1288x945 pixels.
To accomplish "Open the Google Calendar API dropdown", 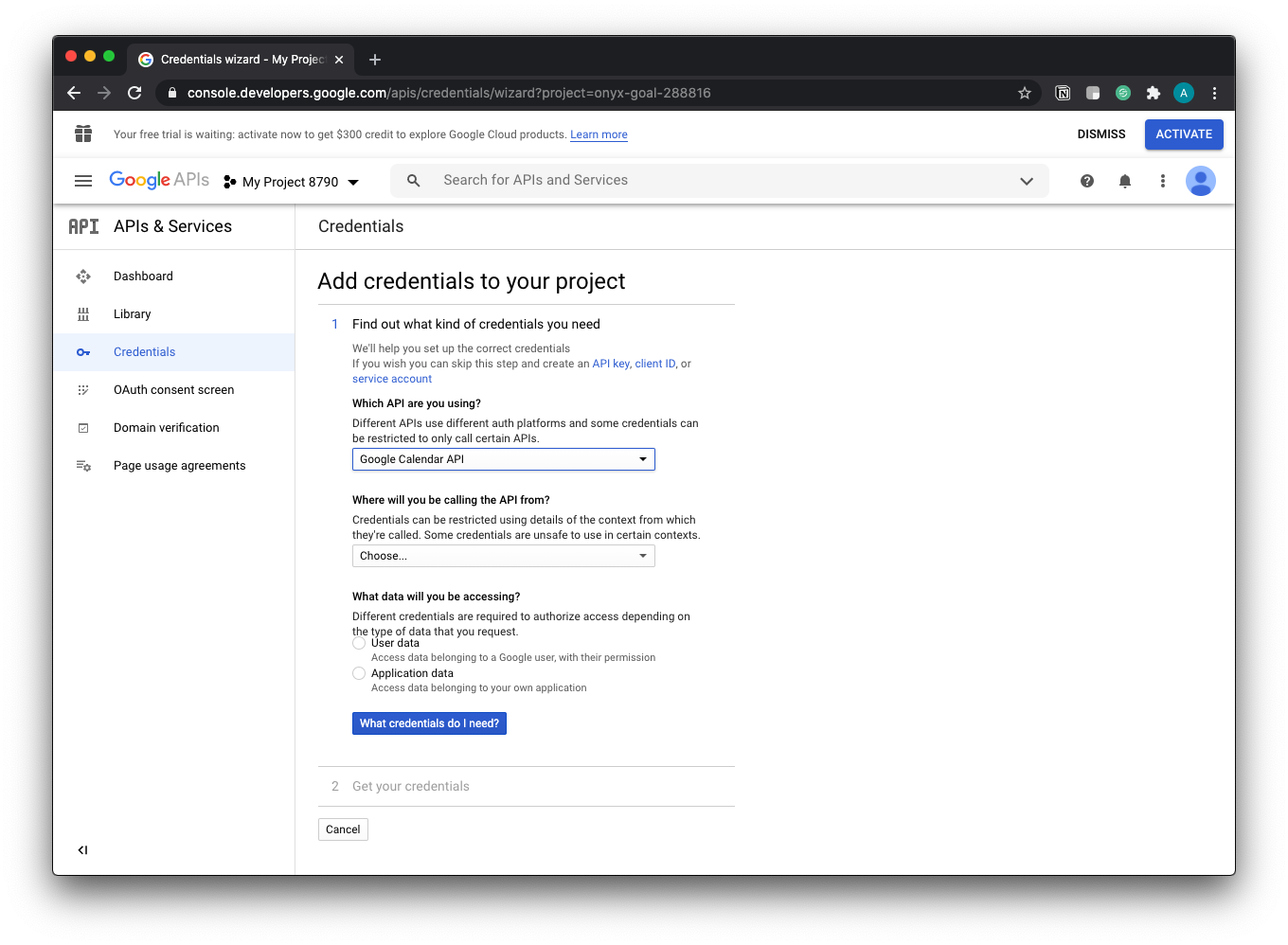I will (503, 459).
